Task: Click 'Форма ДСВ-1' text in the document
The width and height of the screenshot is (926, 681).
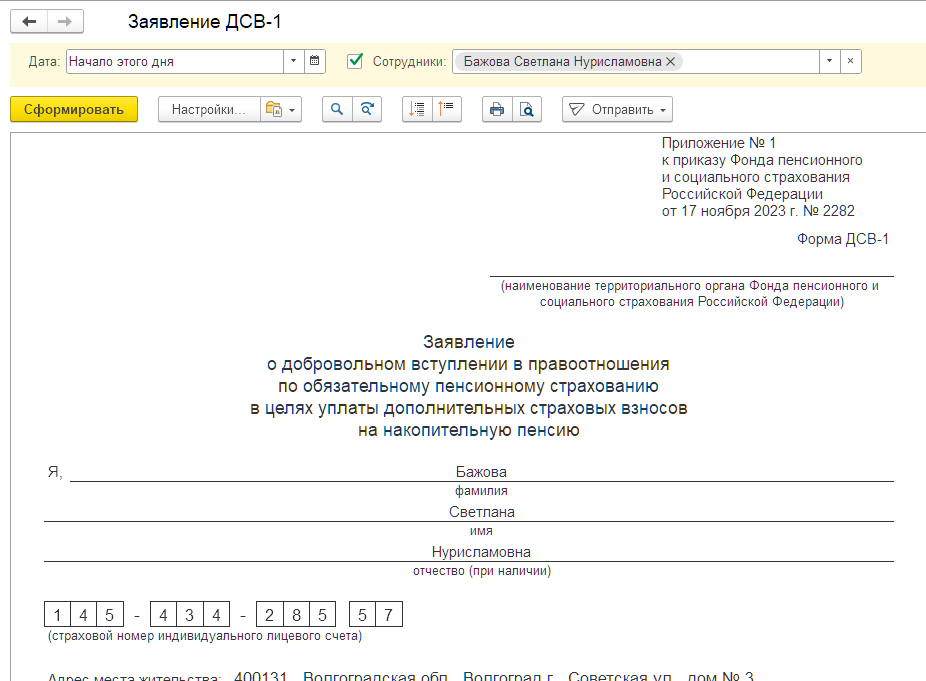Action: (843, 239)
